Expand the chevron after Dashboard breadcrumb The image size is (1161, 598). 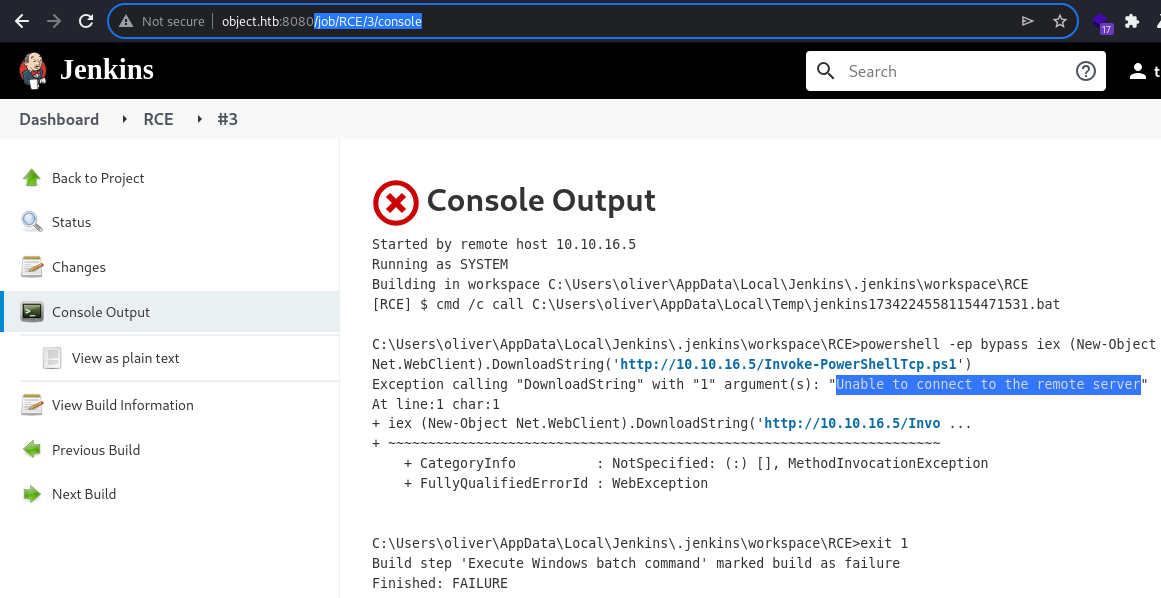124,119
